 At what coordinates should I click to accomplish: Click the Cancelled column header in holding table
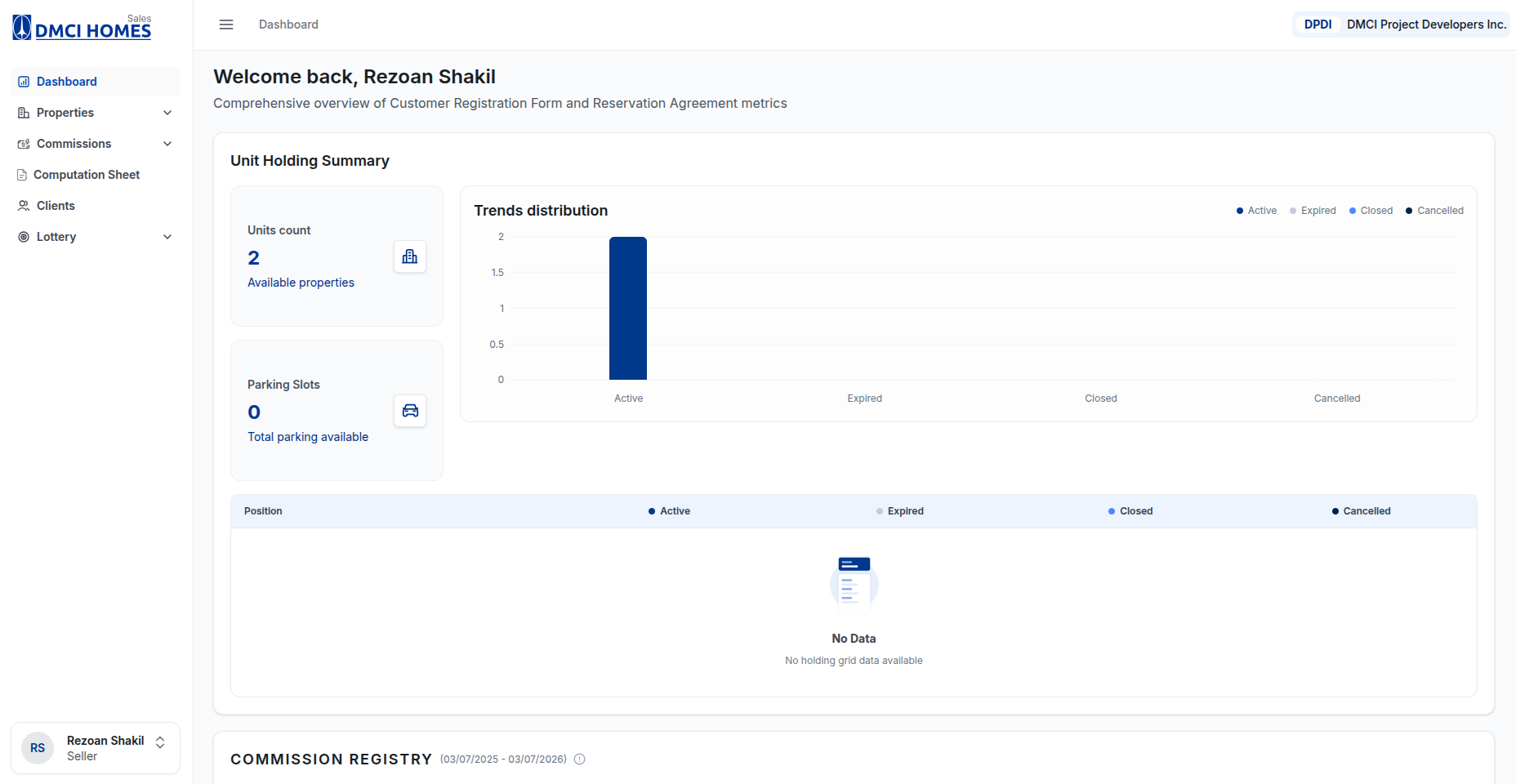pyautogui.click(x=1361, y=511)
